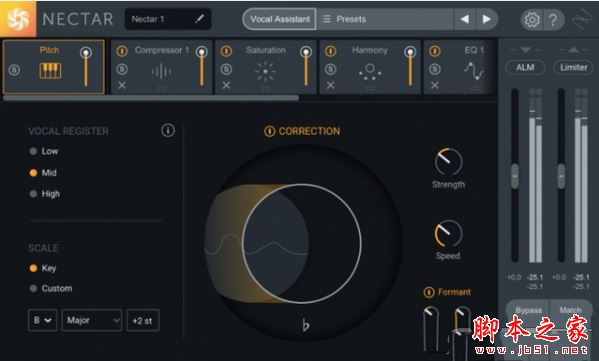Click the +2 st transpose field
This screenshot has height=361, width=599.
click(143, 320)
